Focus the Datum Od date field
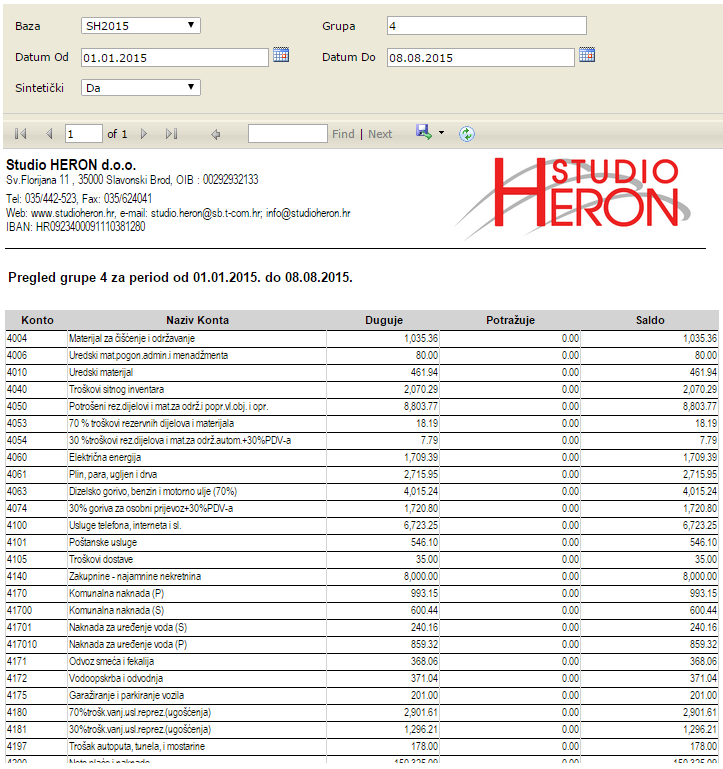This screenshot has height=769, width=723. click(x=174, y=58)
